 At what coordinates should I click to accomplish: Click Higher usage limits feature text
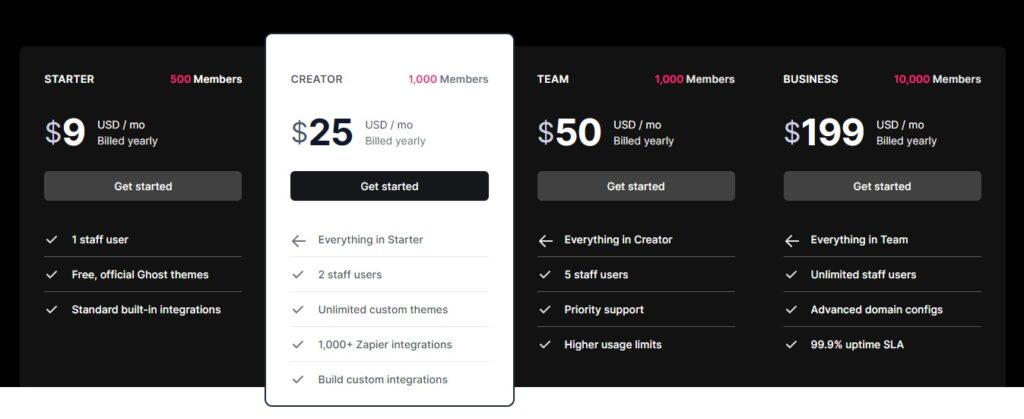(613, 345)
